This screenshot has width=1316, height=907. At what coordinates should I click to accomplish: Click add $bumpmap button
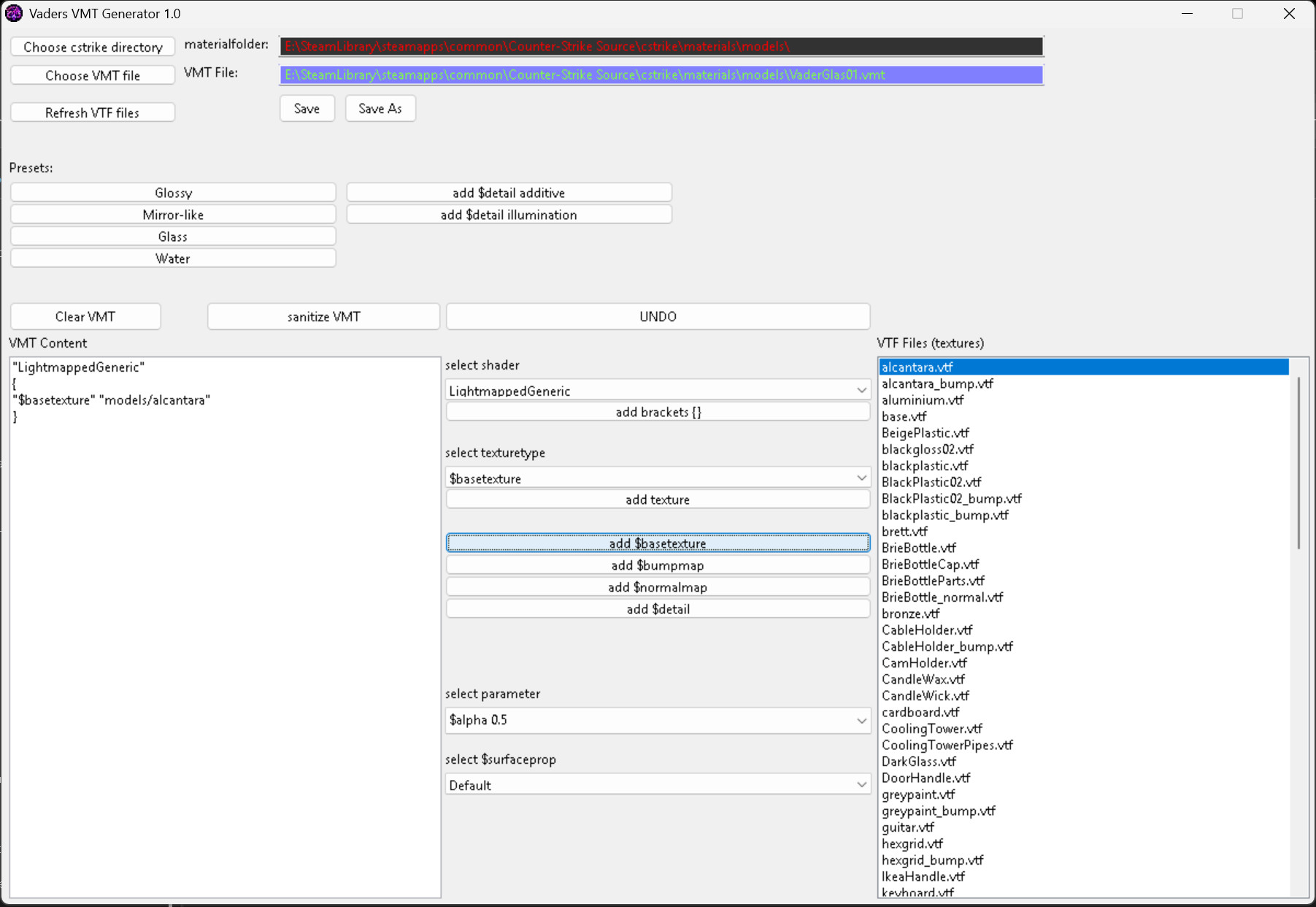point(658,565)
